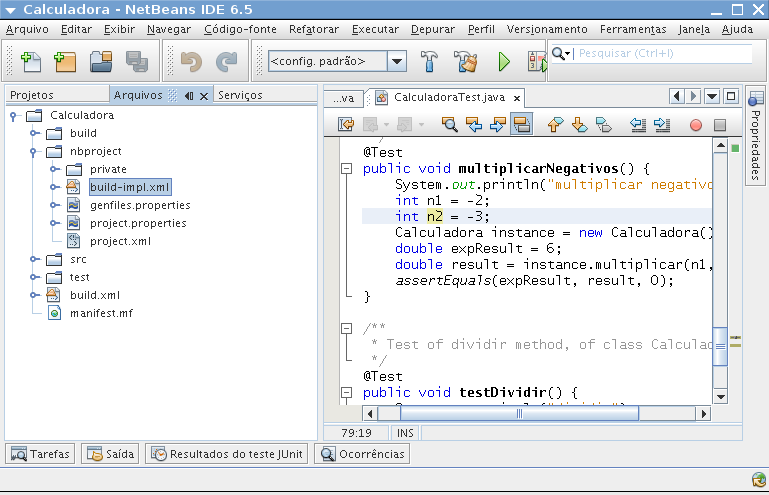Minimize the Arquivos window panel
Screen dimensions: 769x495
(x=189, y=96)
